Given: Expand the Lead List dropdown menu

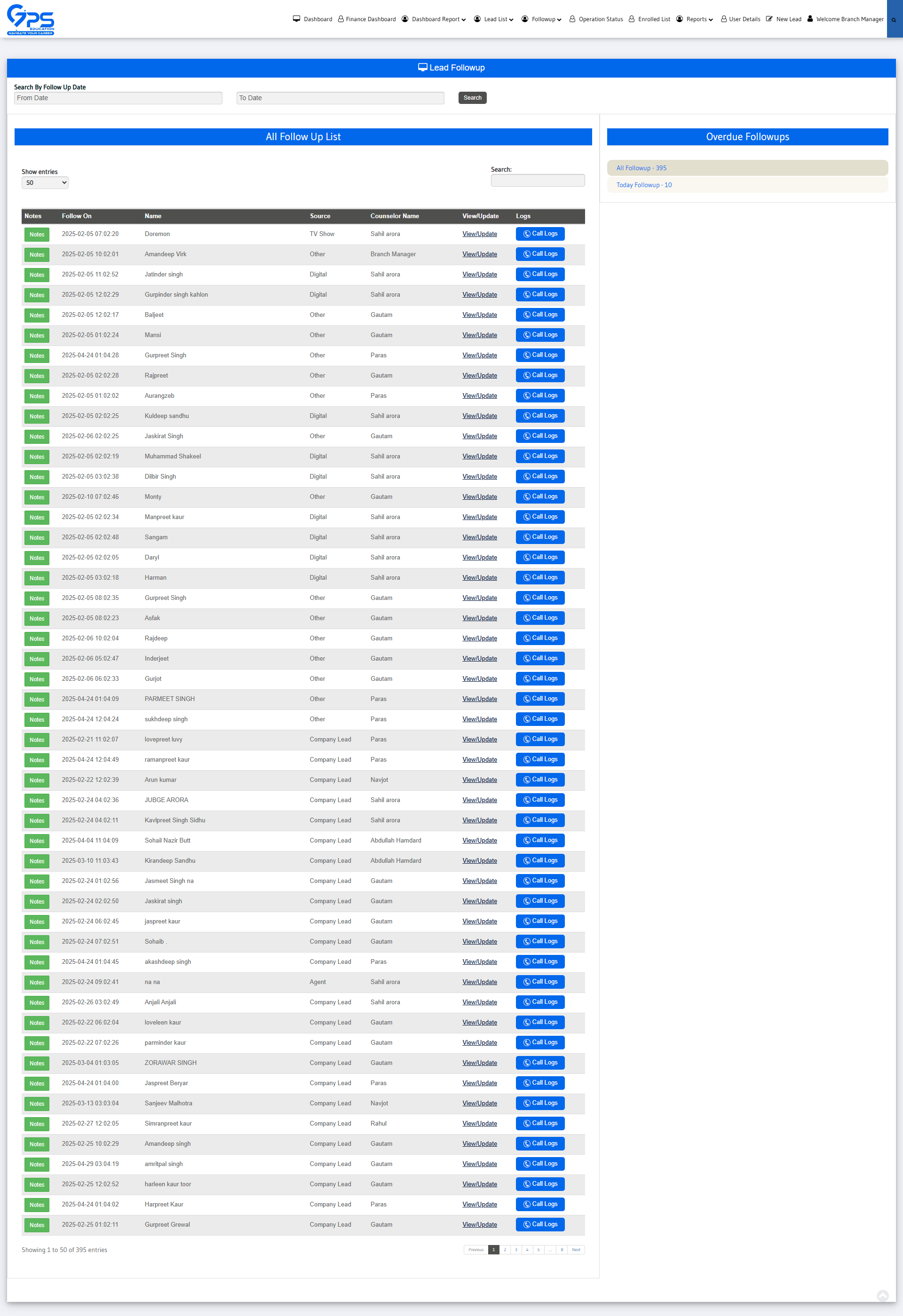Looking at the screenshot, I should click(494, 19).
